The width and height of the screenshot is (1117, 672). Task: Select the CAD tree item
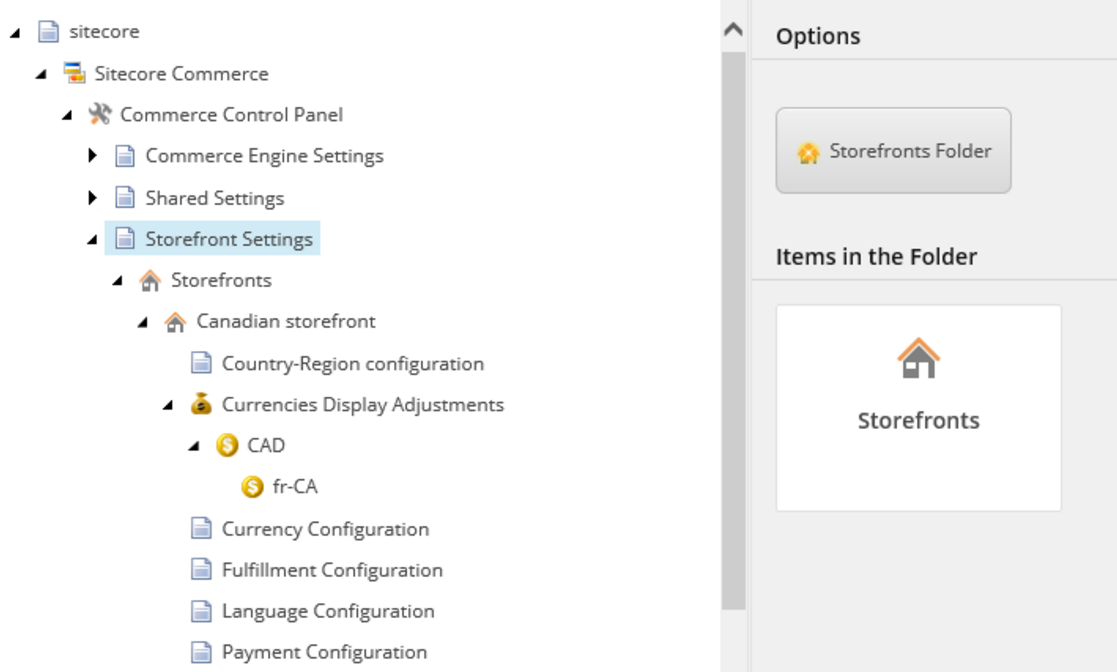pos(266,445)
